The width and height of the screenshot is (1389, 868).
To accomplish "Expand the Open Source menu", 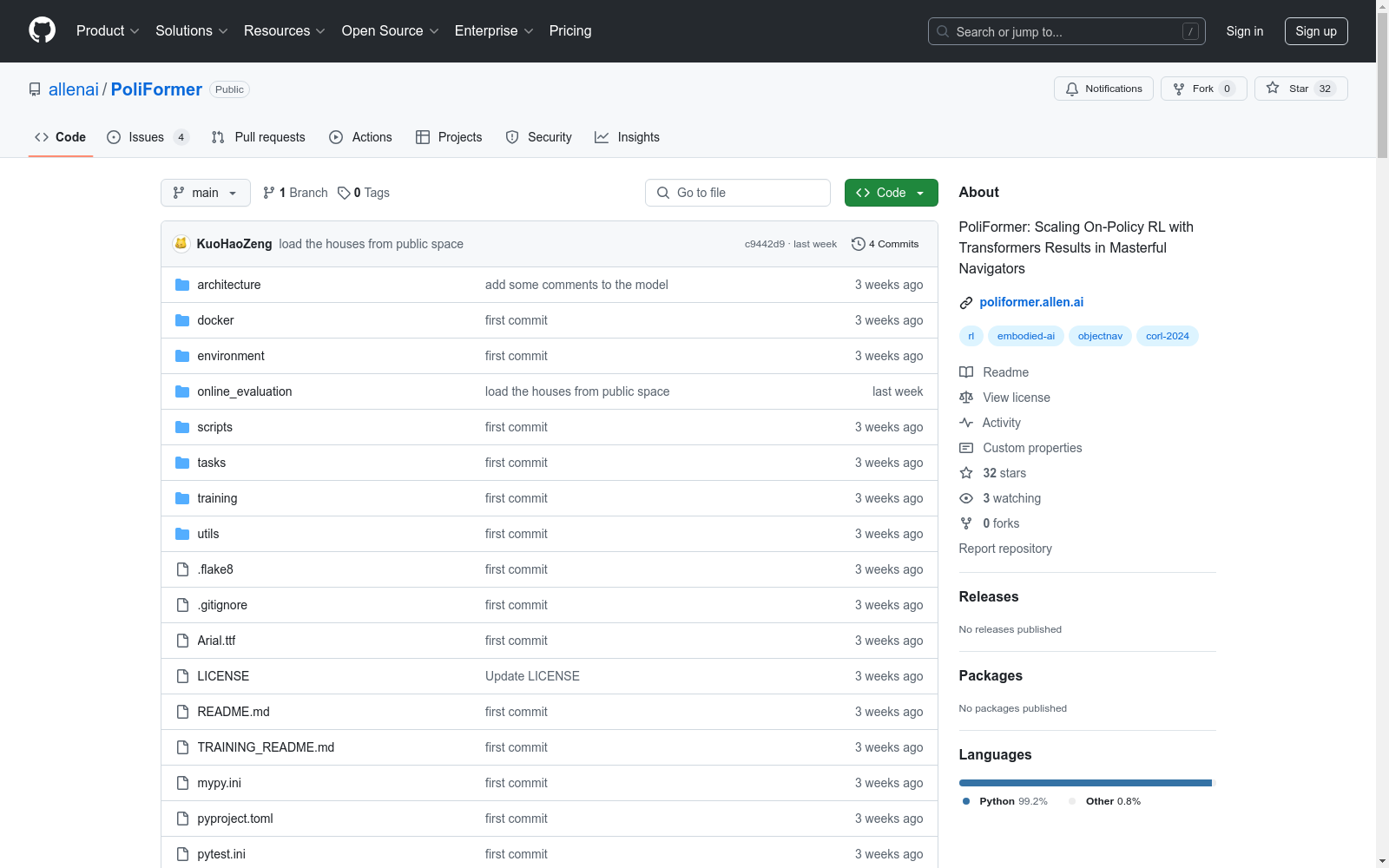I will [x=391, y=30].
